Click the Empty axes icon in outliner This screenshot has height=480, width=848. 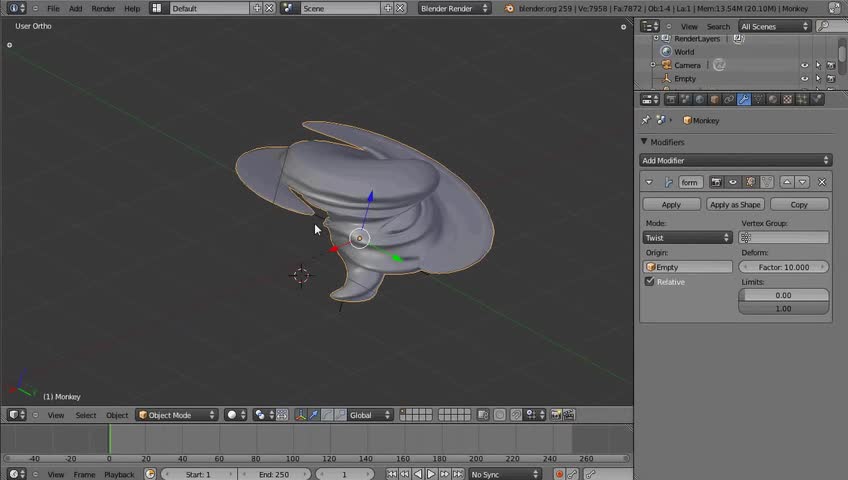(666, 78)
